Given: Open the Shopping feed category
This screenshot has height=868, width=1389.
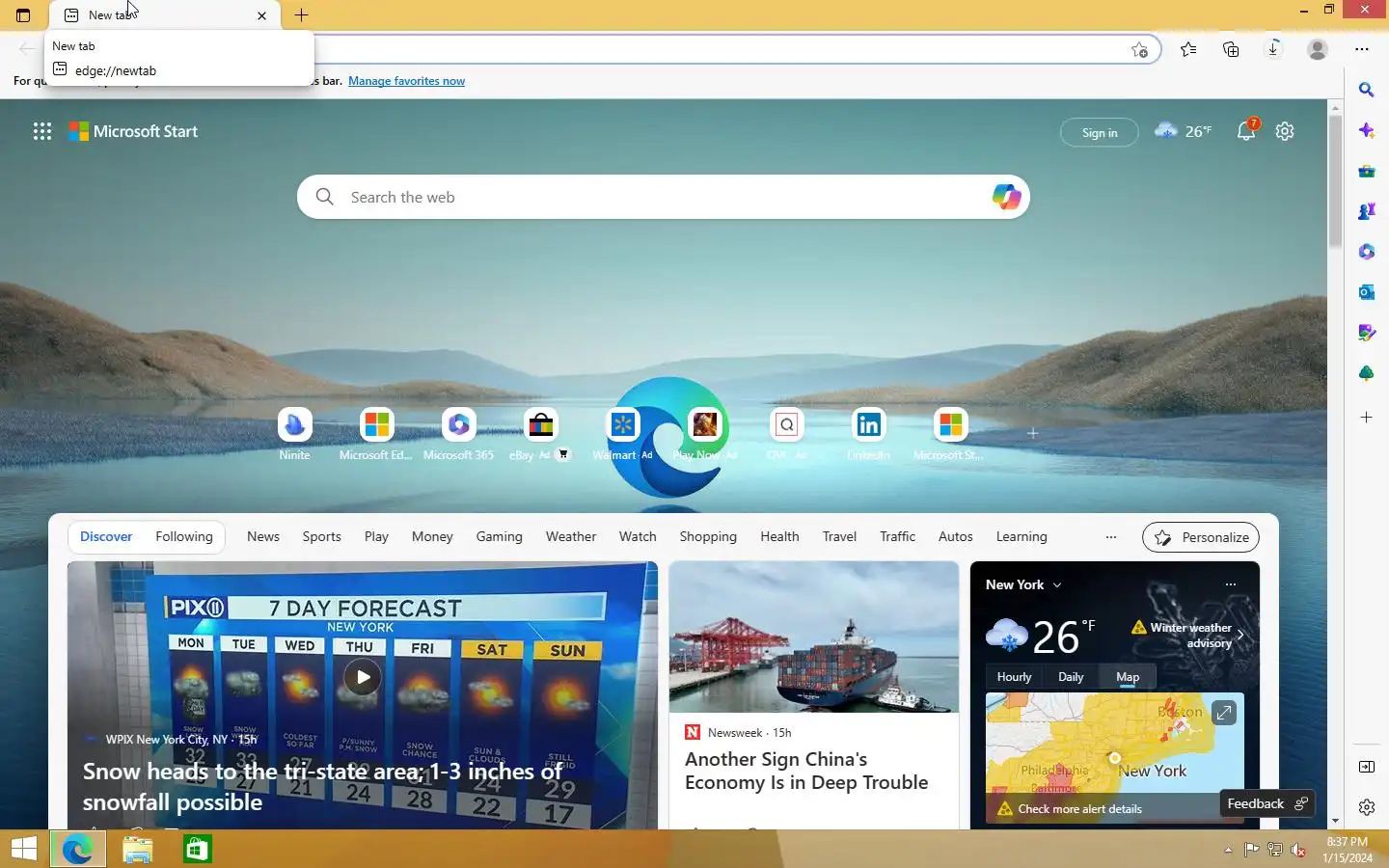Looking at the screenshot, I should [x=708, y=536].
